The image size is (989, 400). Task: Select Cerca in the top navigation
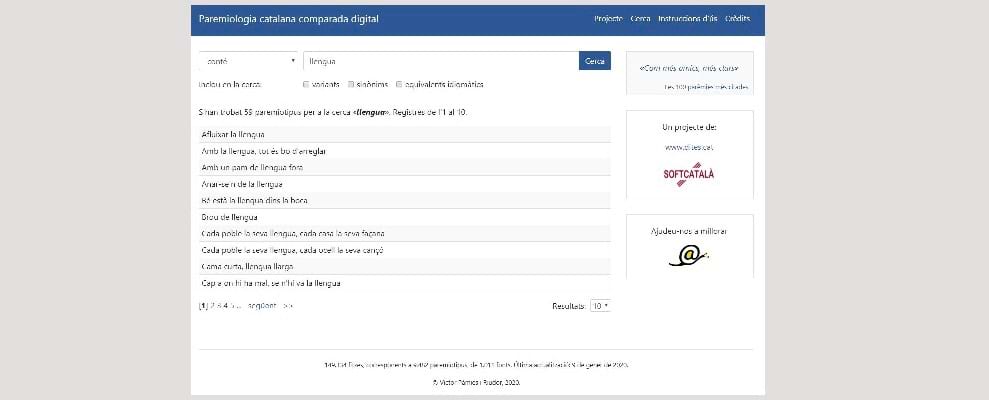point(640,19)
